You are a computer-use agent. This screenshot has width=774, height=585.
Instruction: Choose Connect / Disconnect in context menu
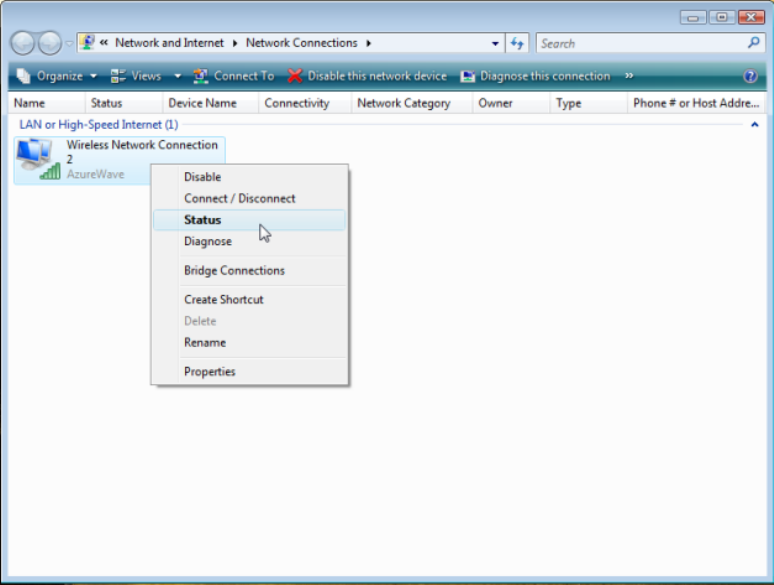249,198
